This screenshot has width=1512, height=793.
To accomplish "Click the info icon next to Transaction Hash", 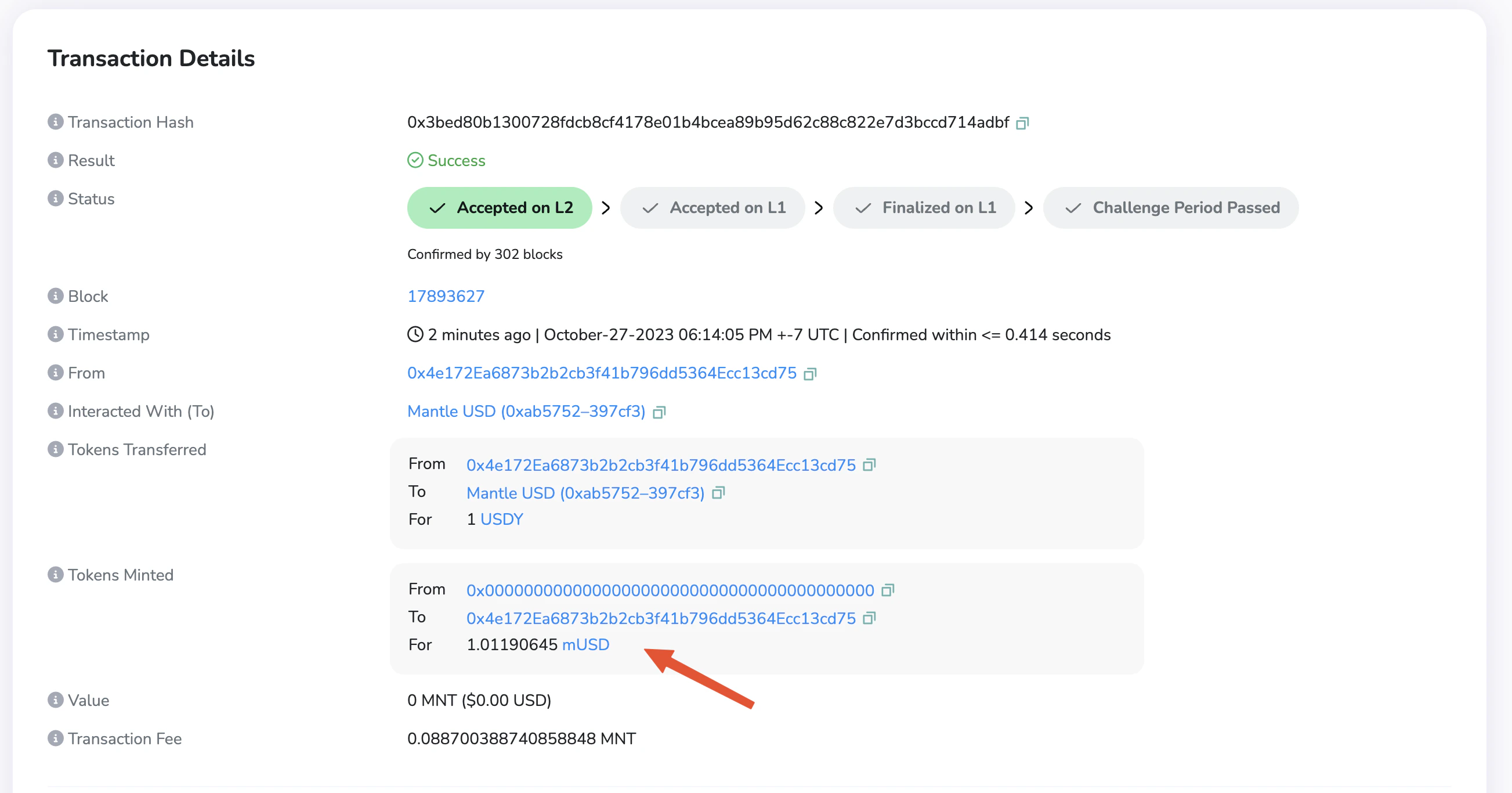I will (x=55, y=121).
